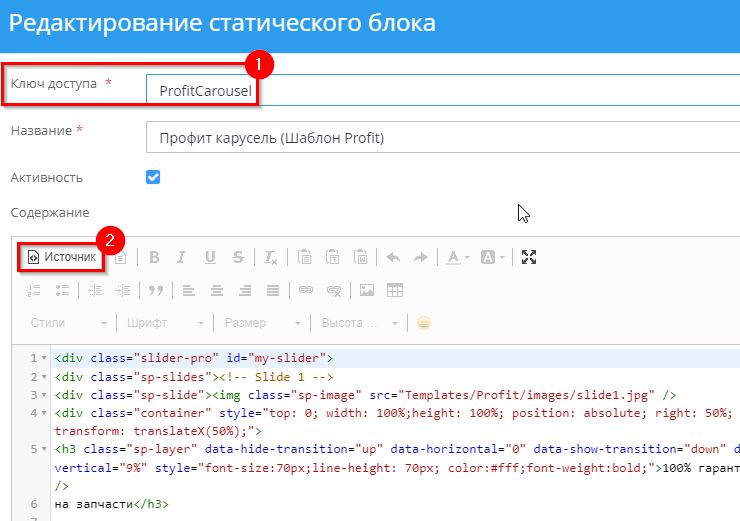Toggle bold formatting in editor toolbar

coord(154,257)
